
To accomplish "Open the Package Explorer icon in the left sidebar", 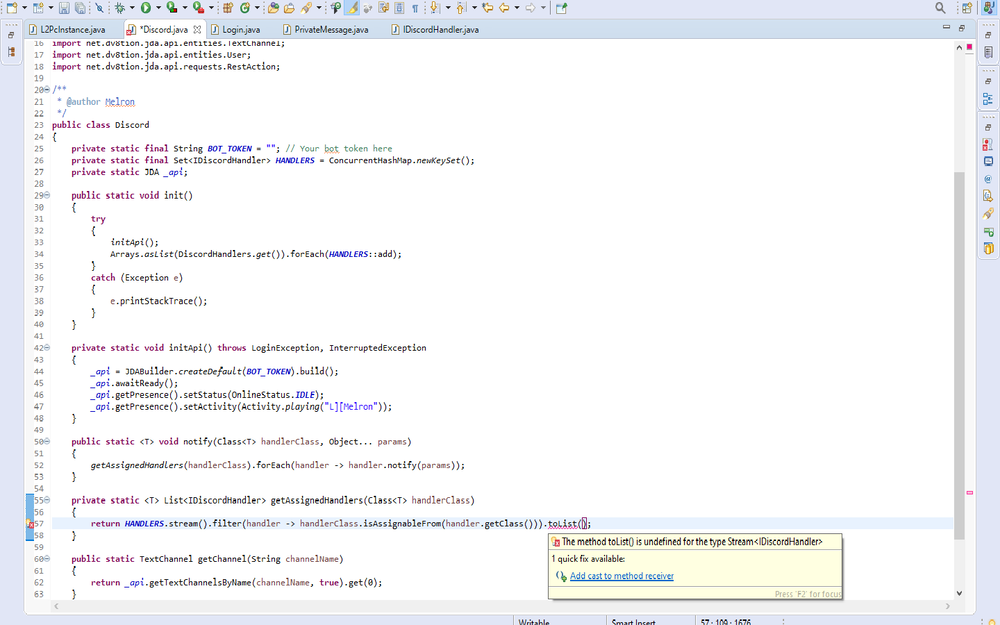I will pyautogui.click(x=10, y=54).
